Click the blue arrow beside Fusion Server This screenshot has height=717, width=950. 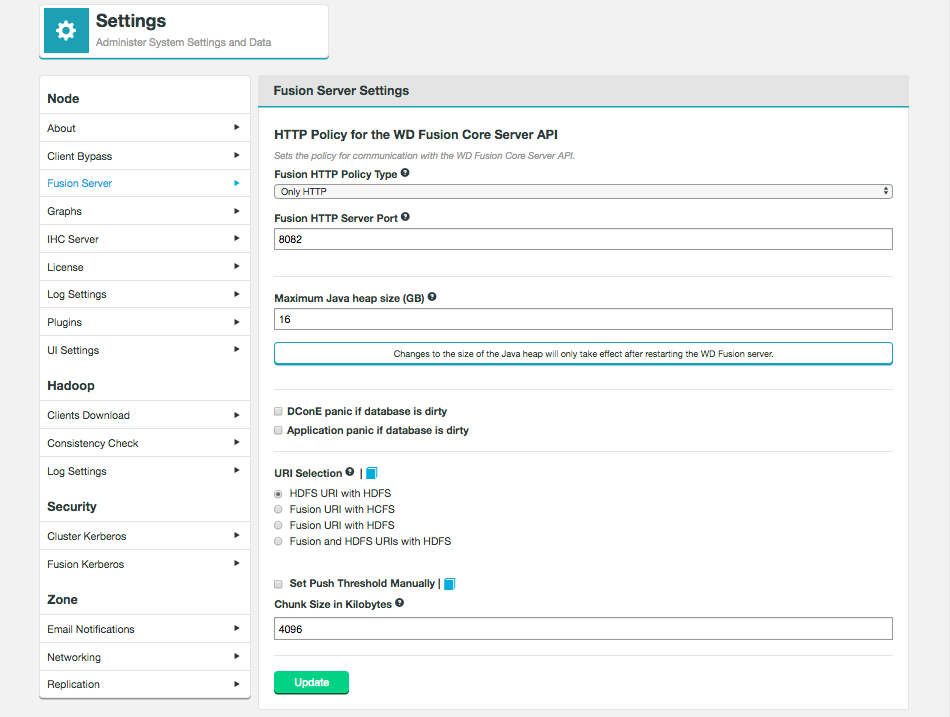tap(236, 183)
